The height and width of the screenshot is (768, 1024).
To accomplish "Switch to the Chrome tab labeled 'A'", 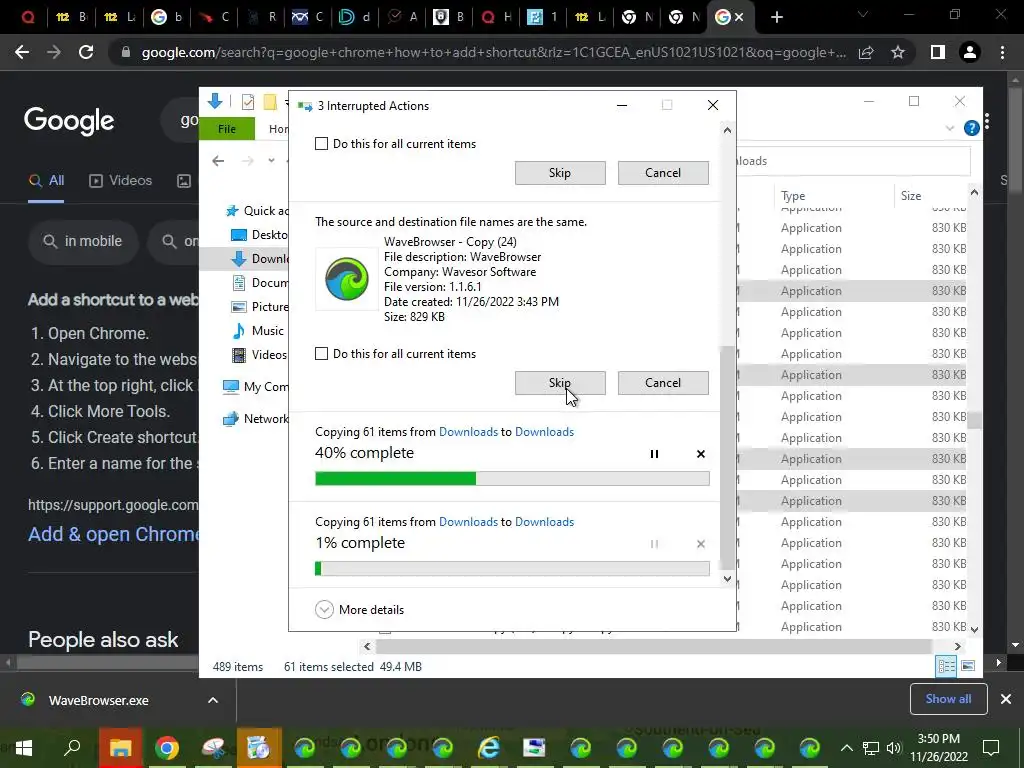I will (402, 17).
